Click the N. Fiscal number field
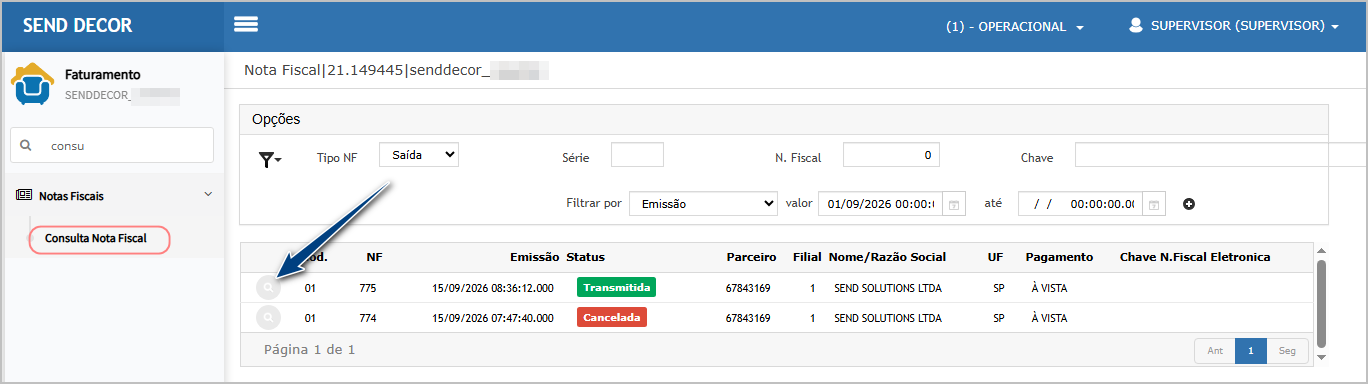This screenshot has height=384, width=1368. click(891, 155)
